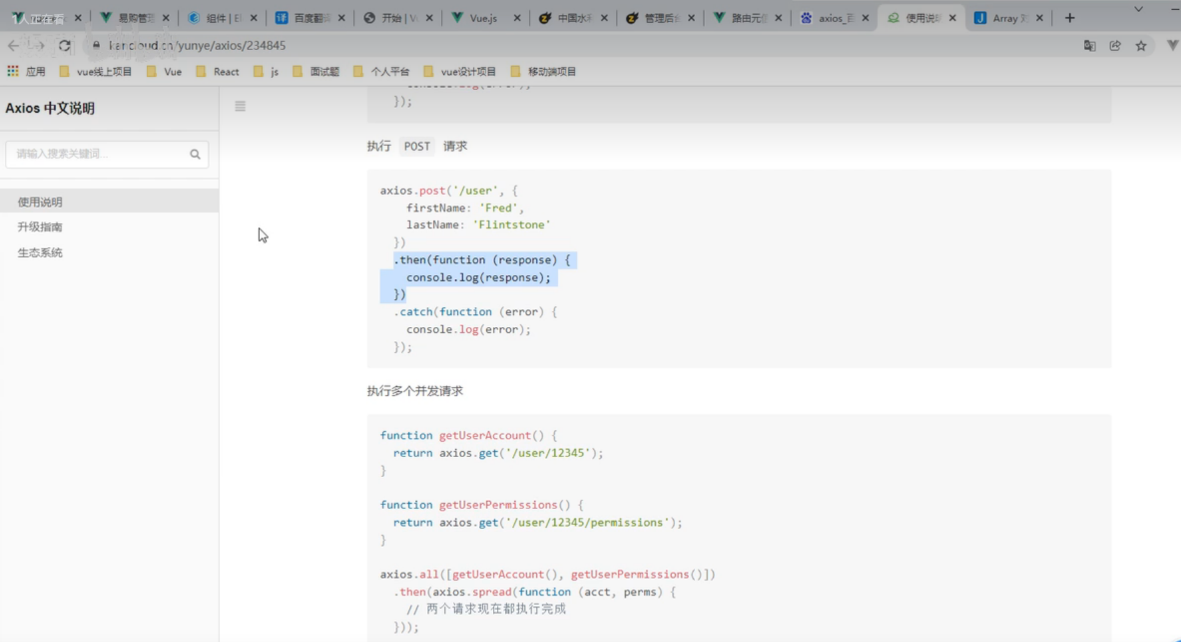The image size is (1181, 642).
Task: Go back to previous page
Action: tap(14, 45)
